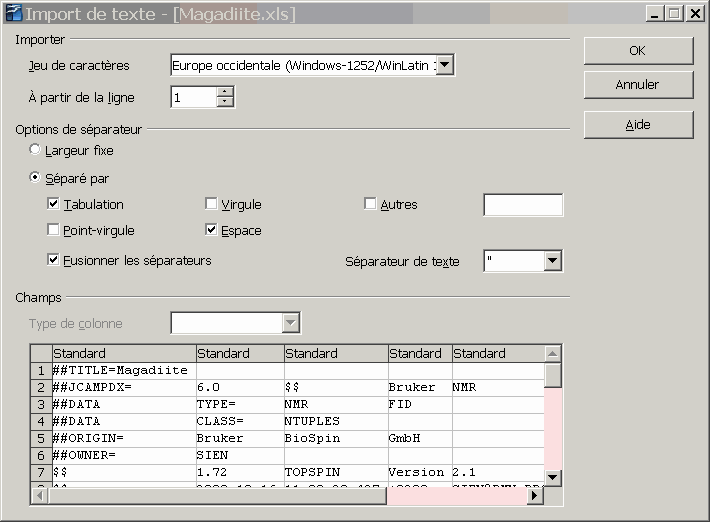Click the application icon in the title bar
Image resolution: width=710 pixels, height=522 pixels.
[14, 13]
